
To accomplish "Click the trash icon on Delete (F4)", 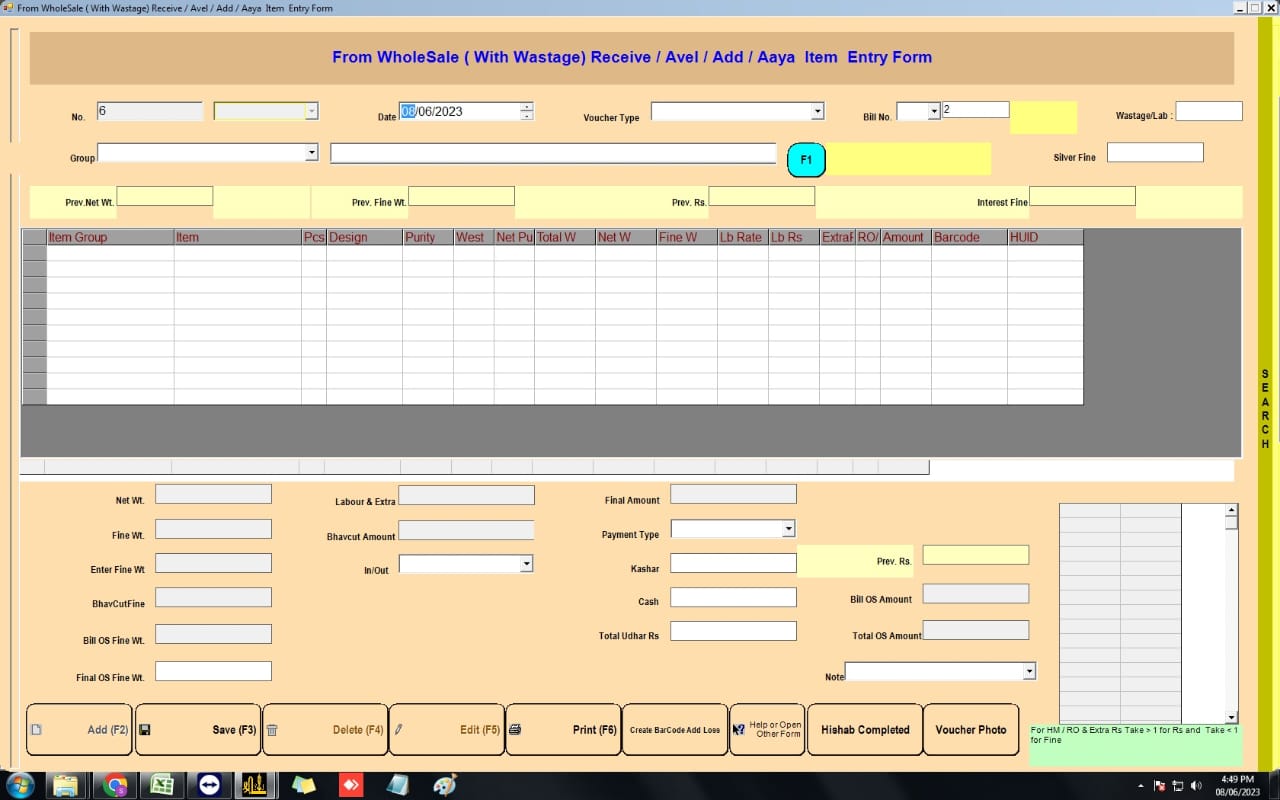I will pyautogui.click(x=272, y=729).
